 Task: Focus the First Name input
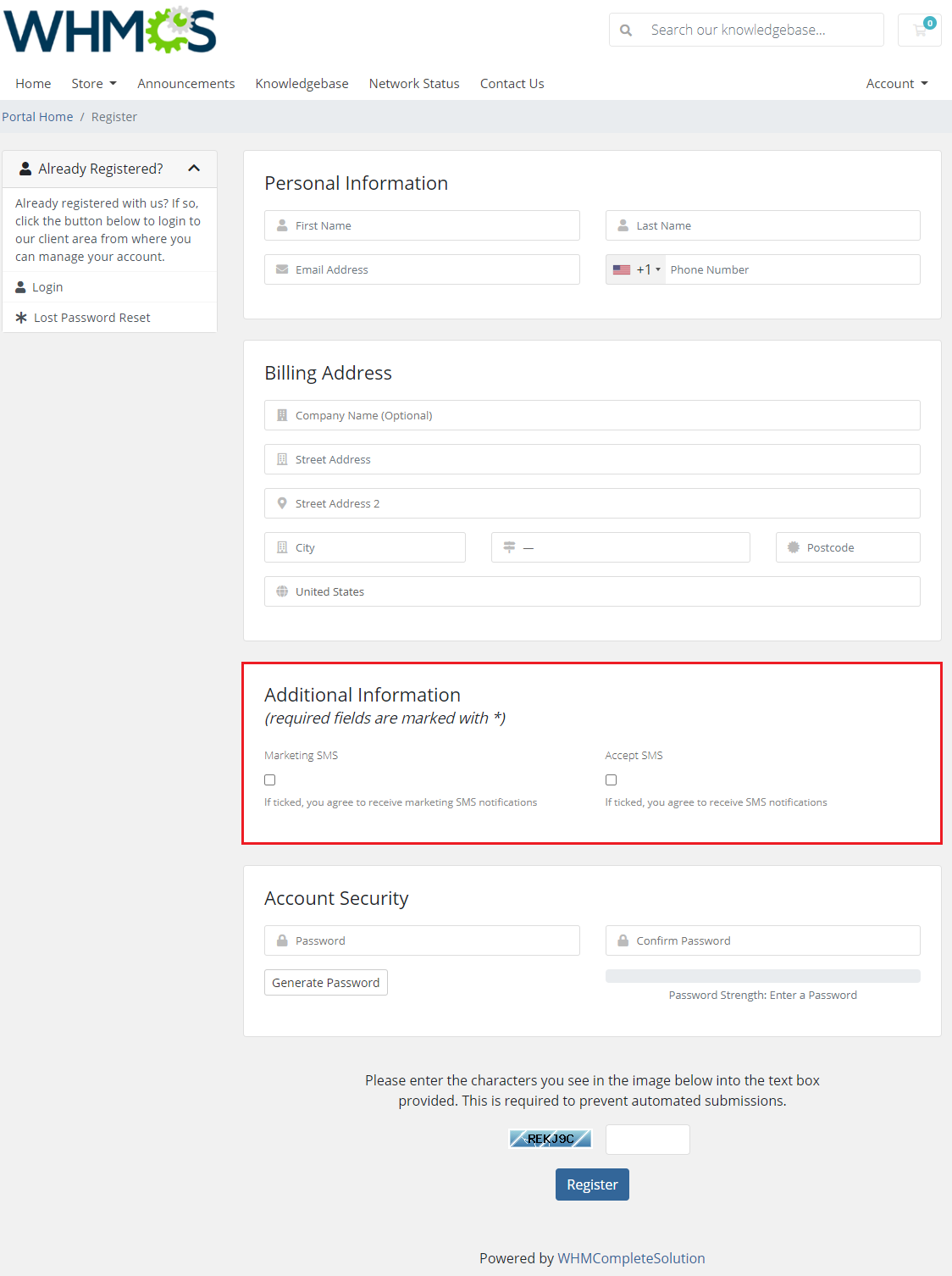422,225
